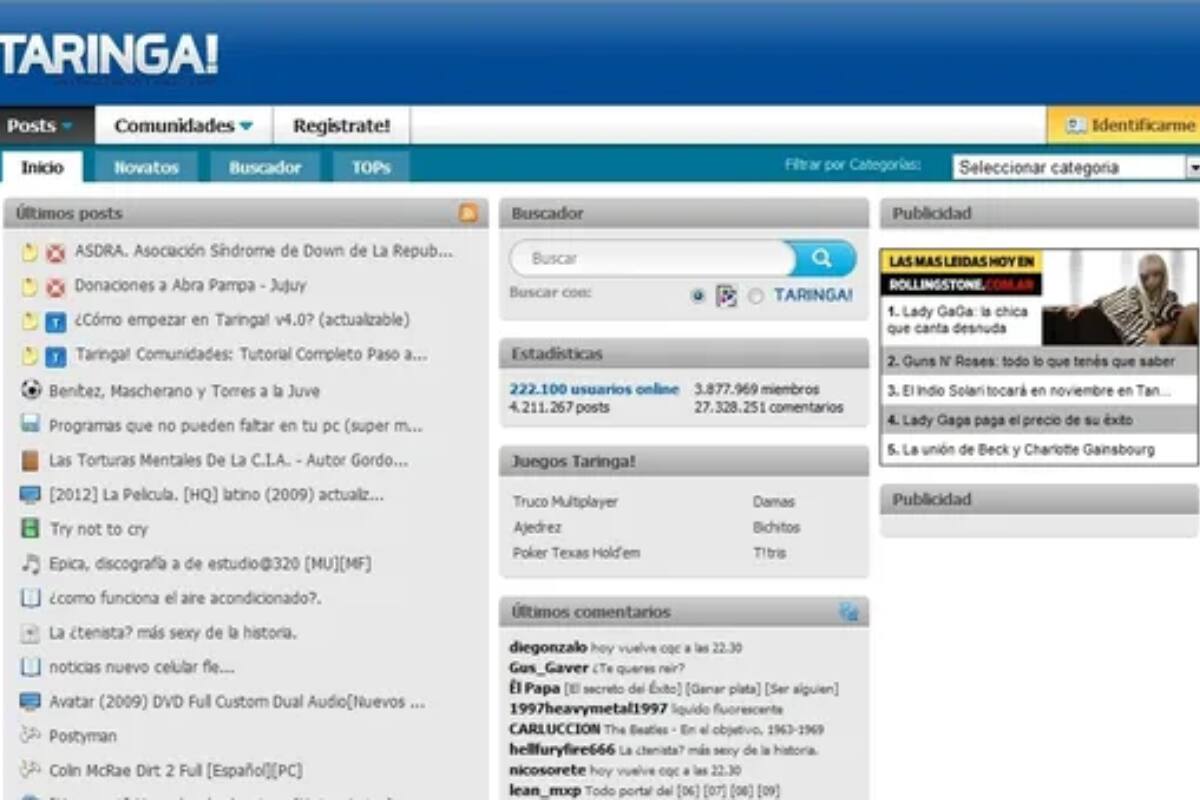Open the Gus_Gaver user link
Viewport: 1200px width, 800px height.
[549, 668]
